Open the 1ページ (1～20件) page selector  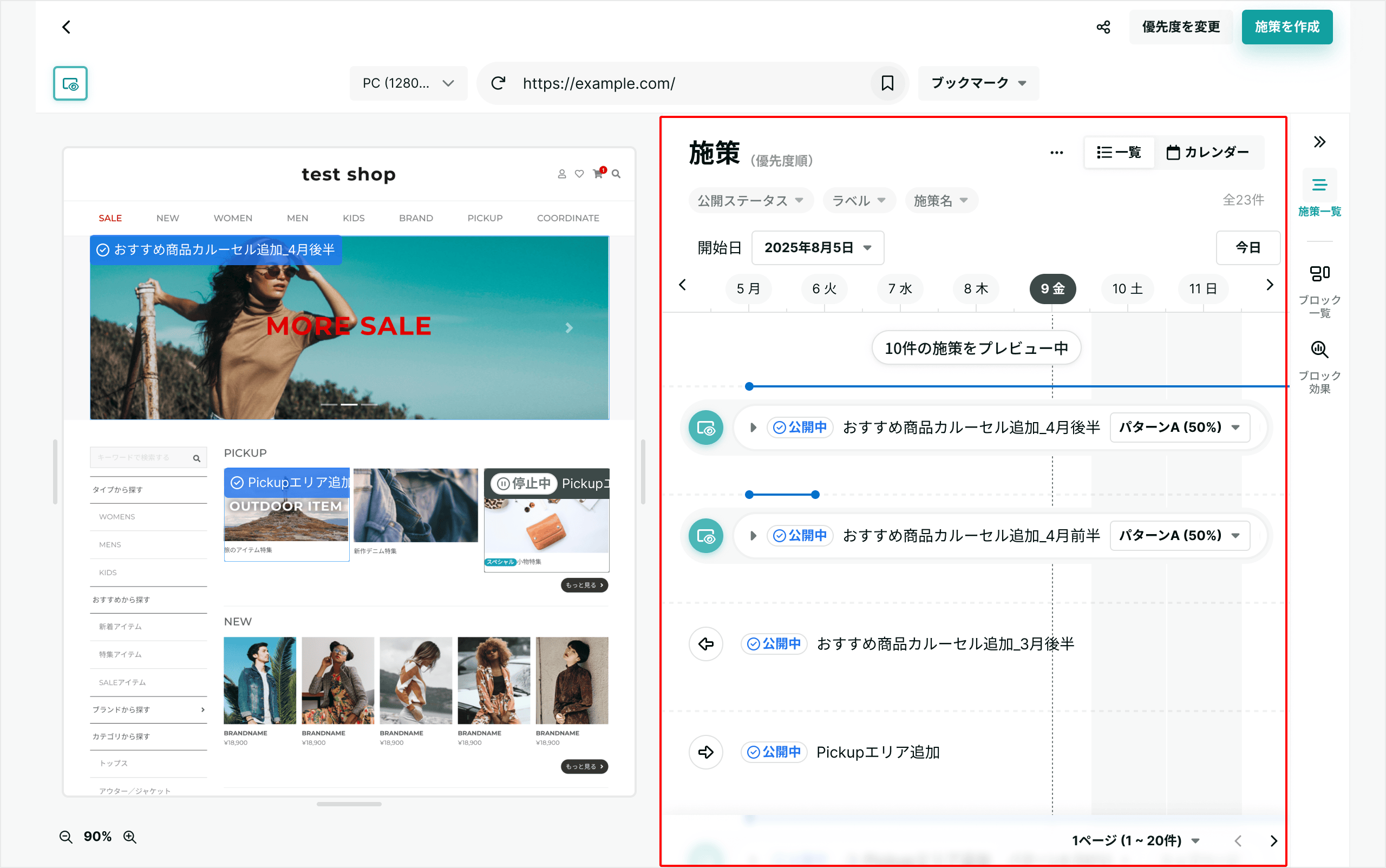pyautogui.click(x=1135, y=841)
